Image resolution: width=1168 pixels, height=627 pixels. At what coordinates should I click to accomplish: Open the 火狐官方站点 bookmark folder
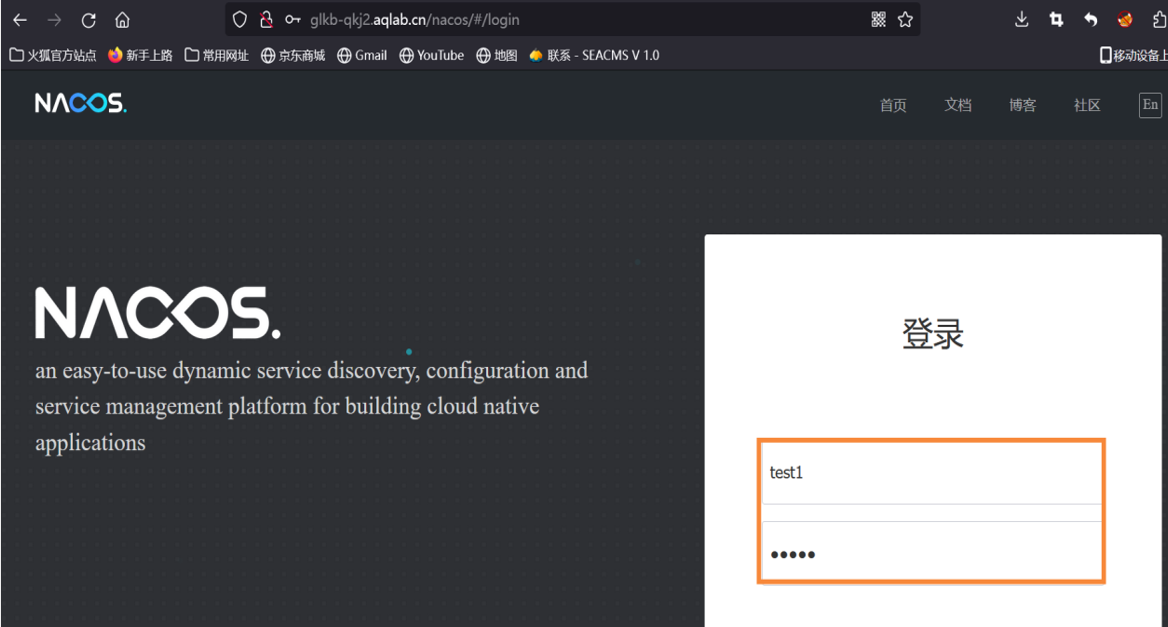53,55
